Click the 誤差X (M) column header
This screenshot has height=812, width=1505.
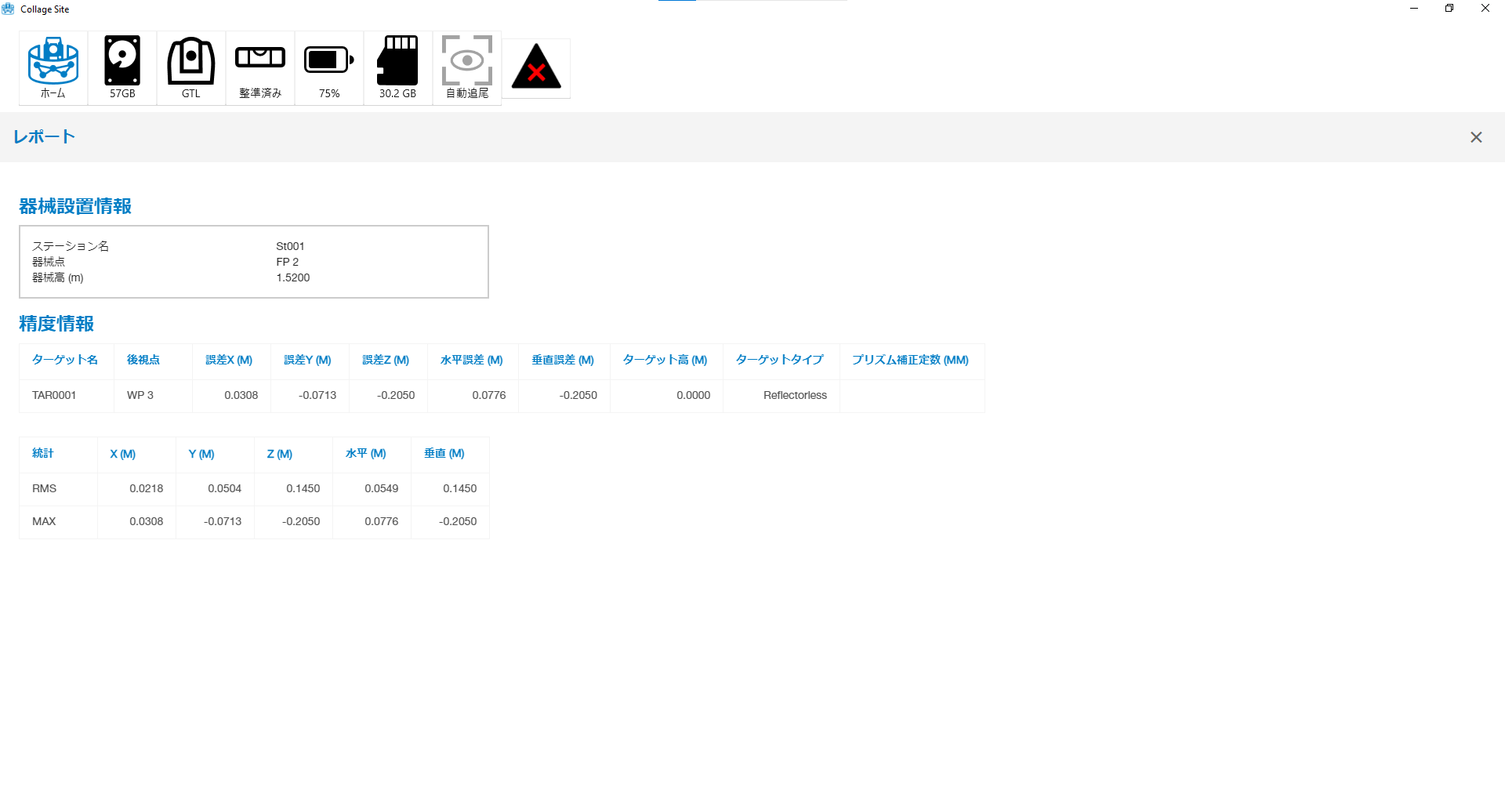pos(229,360)
